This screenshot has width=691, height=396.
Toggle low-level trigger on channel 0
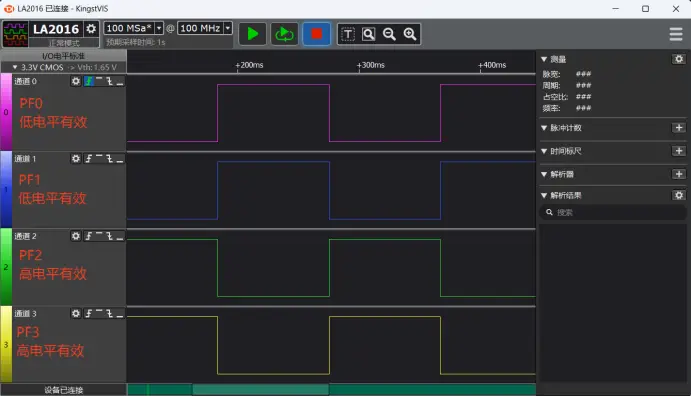(x=119, y=81)
